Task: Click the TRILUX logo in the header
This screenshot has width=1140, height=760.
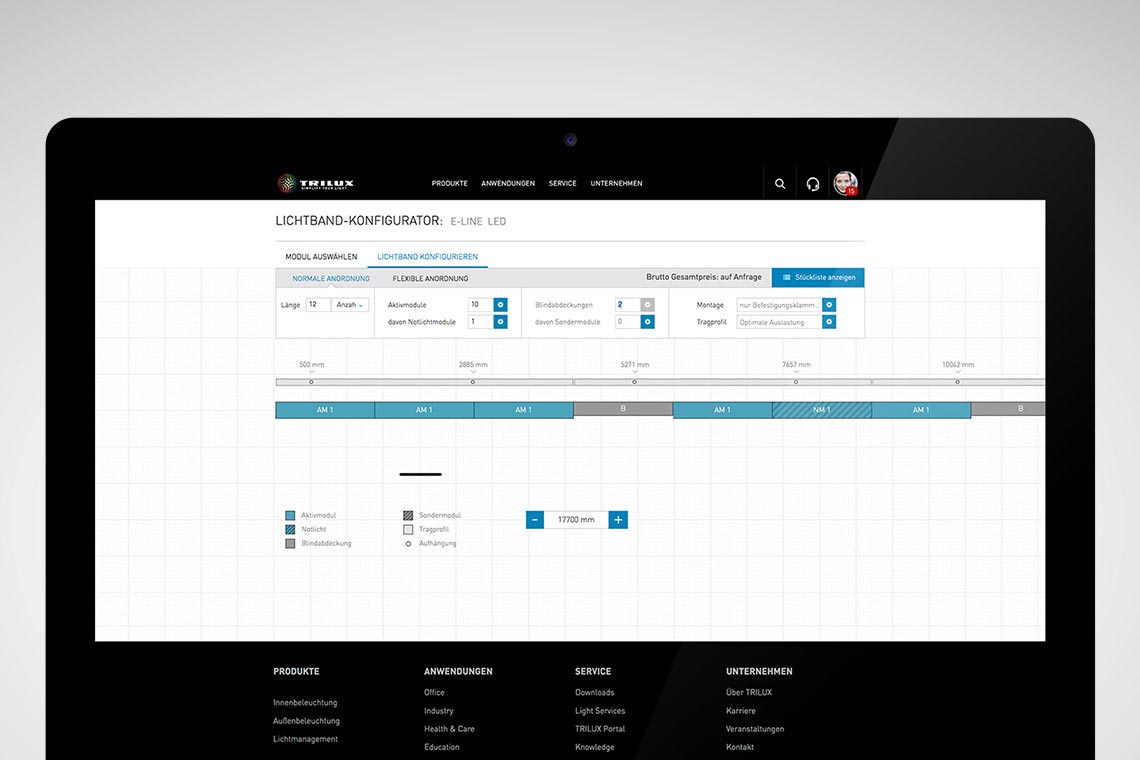Action: click(x=316, y=183)
